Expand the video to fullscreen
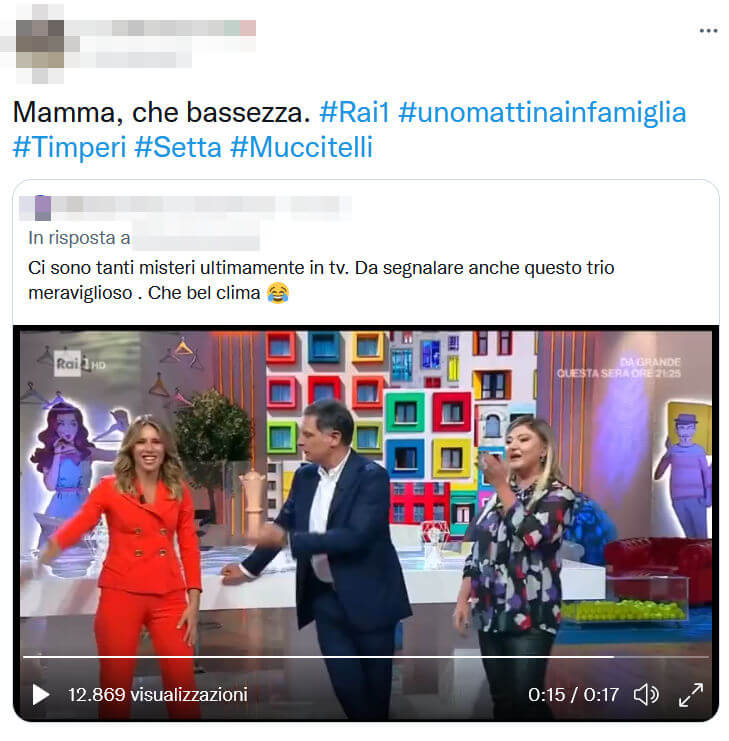Screen dimensions: 729x741 691,695
